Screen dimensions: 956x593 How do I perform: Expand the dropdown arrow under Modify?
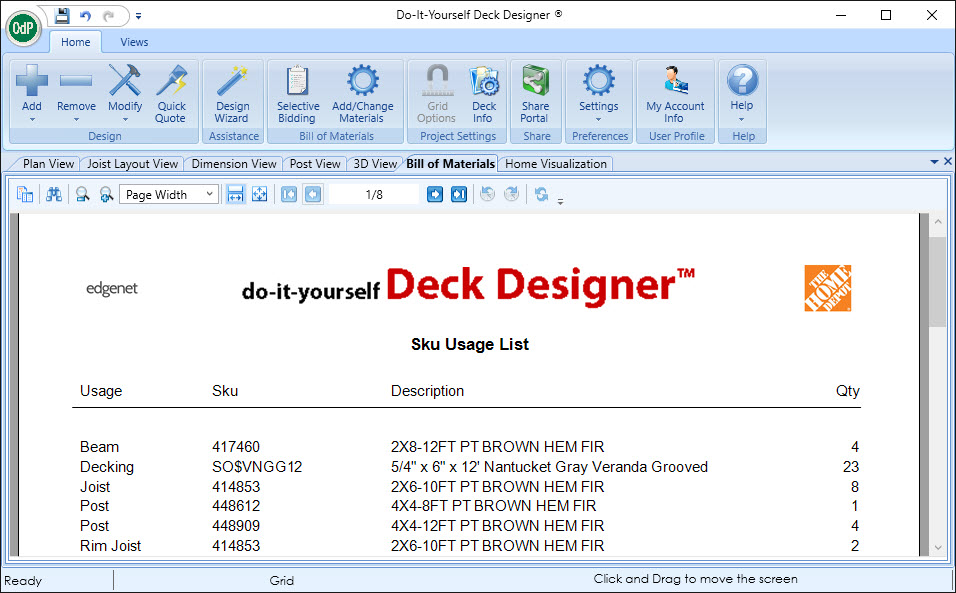point(125,120)
